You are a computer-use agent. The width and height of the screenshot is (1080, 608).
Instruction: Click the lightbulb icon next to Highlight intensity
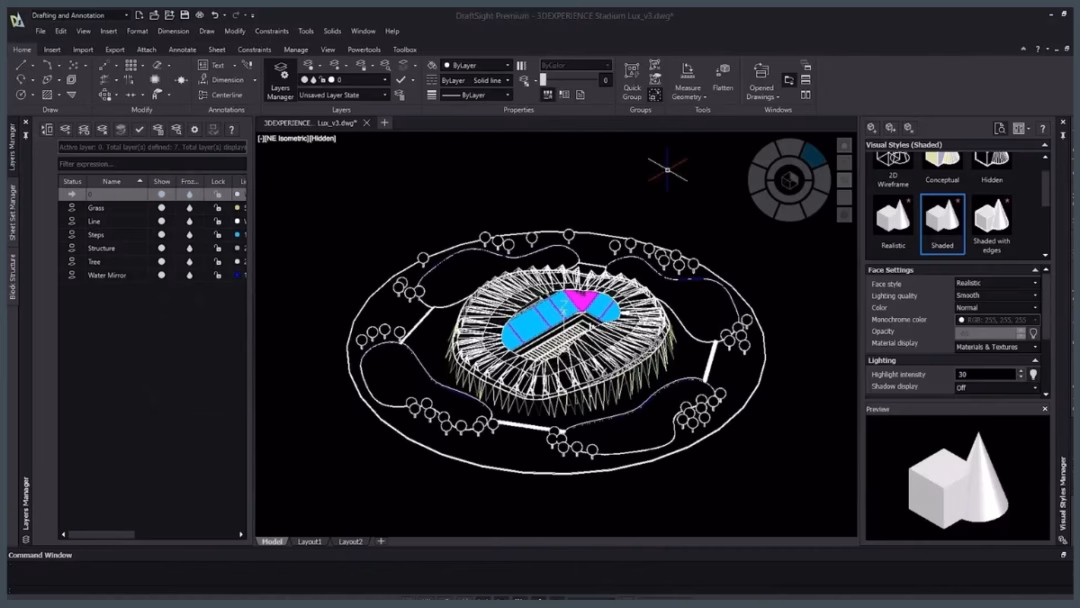(1033, 375)
